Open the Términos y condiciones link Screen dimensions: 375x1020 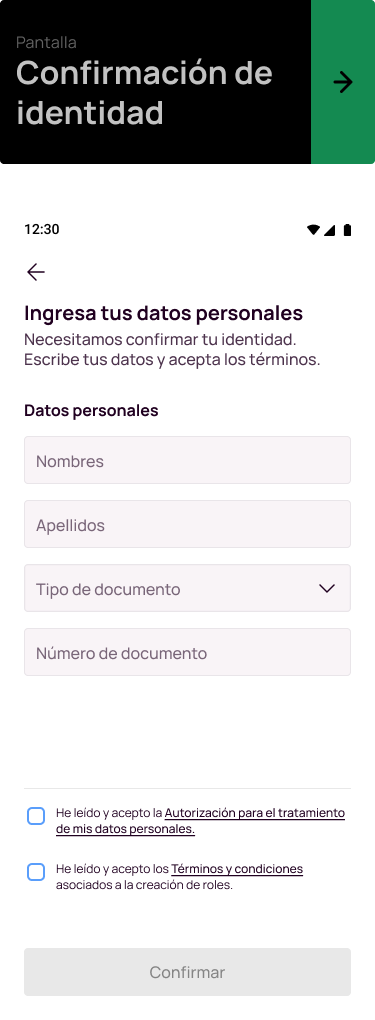point(237,869)
